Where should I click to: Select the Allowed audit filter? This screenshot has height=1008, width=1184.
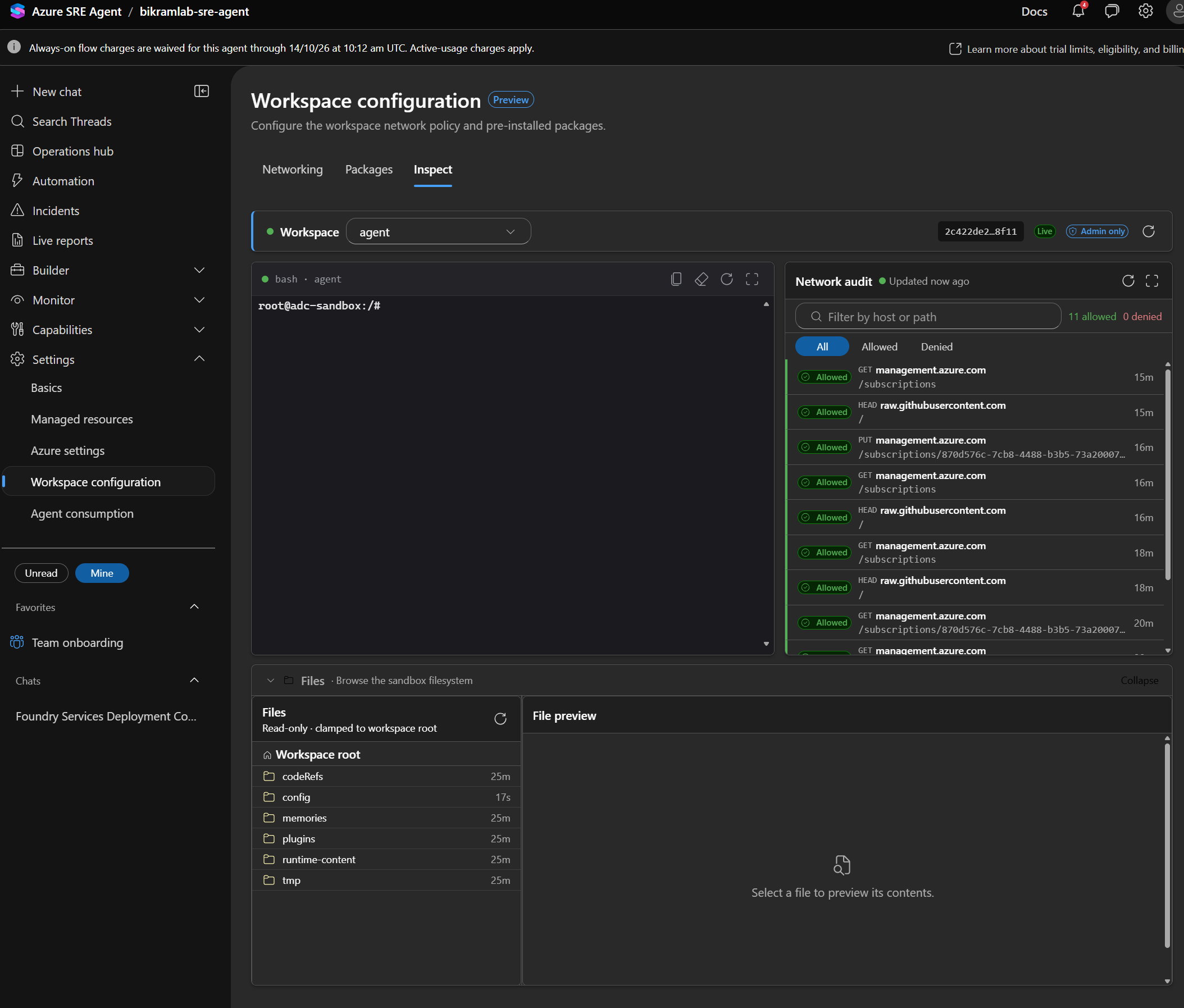pos(880,346)
